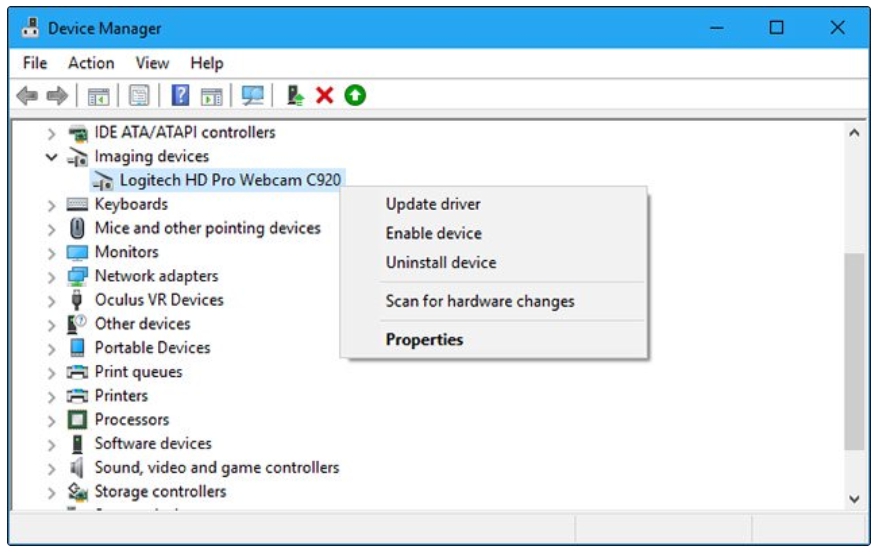Screen dimensions: 881x555
Task: Click the update driver toolbar icon
Action: [x=295, y=96]
